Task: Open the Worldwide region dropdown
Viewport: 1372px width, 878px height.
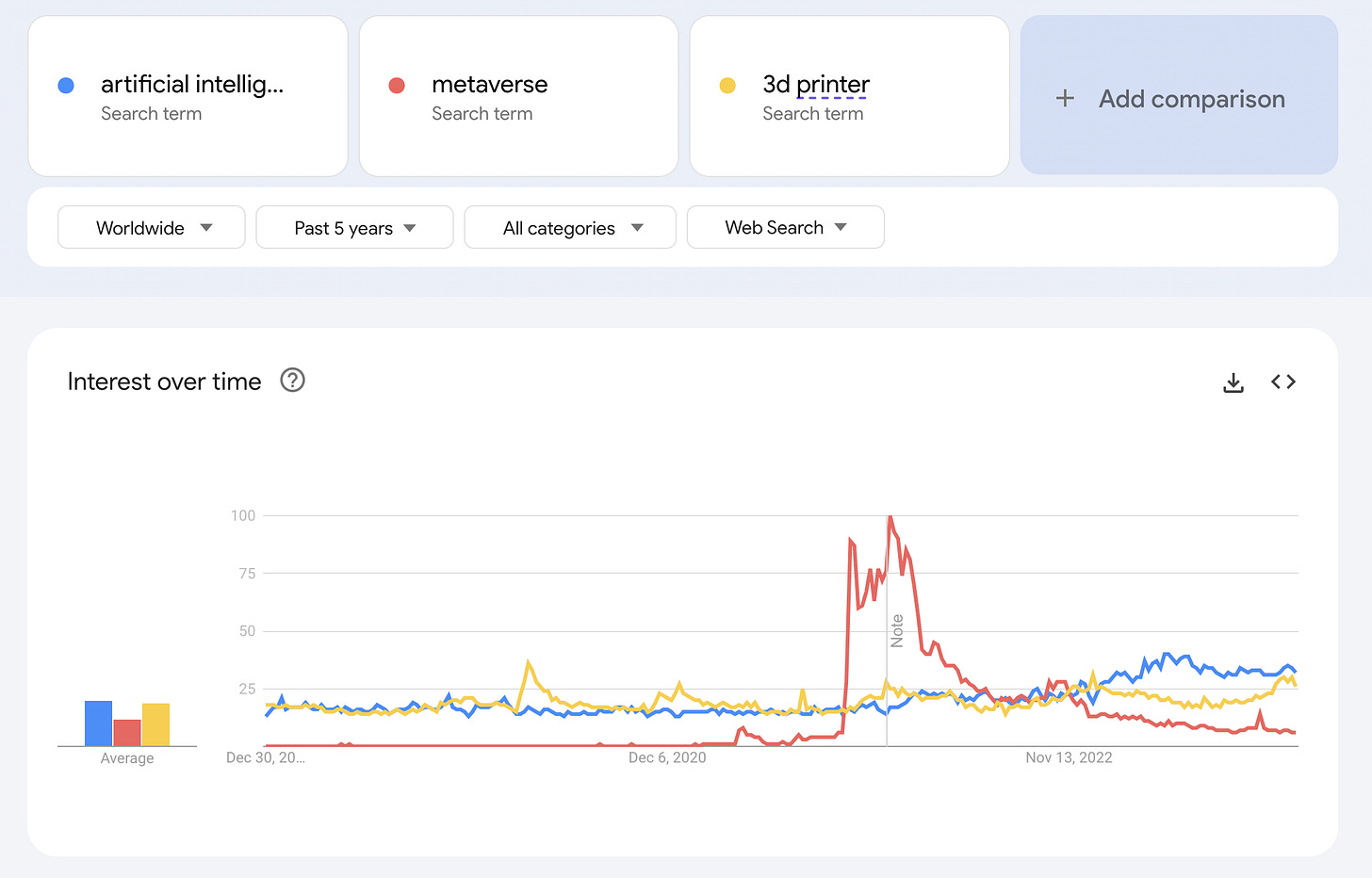Action: tap(152, 228)
